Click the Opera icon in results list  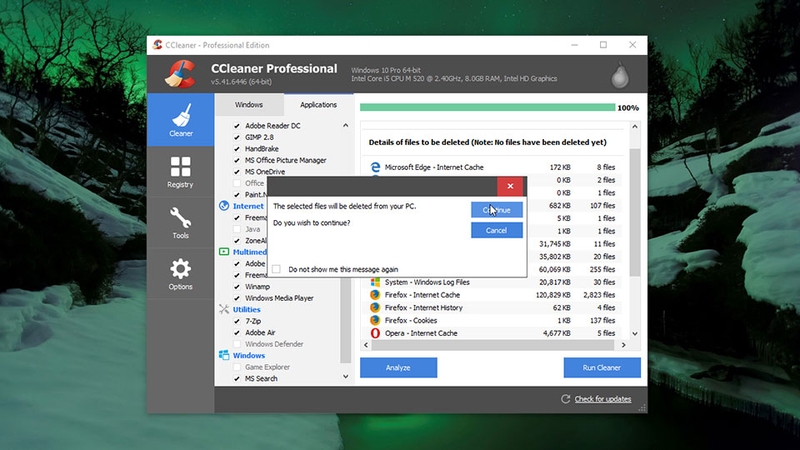(x=375, y=333)
